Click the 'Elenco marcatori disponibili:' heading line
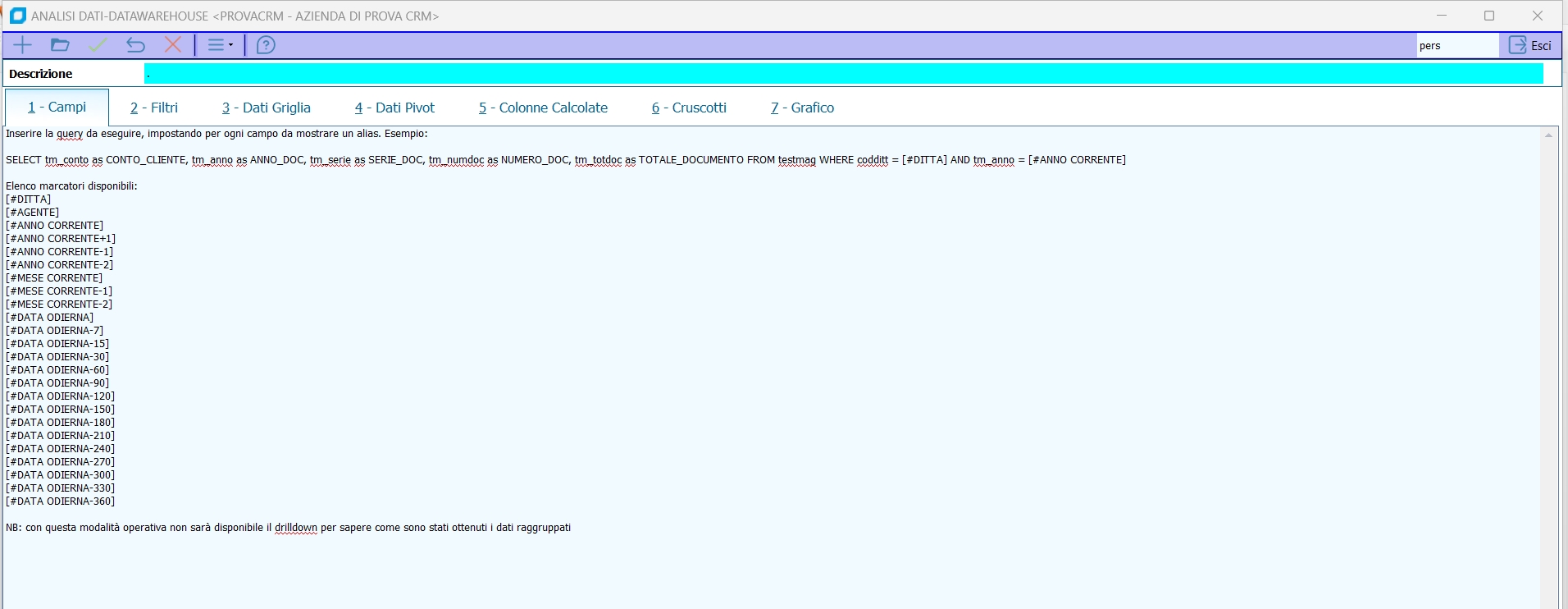This screenshot has width=1568, height=609. point(72,186)
